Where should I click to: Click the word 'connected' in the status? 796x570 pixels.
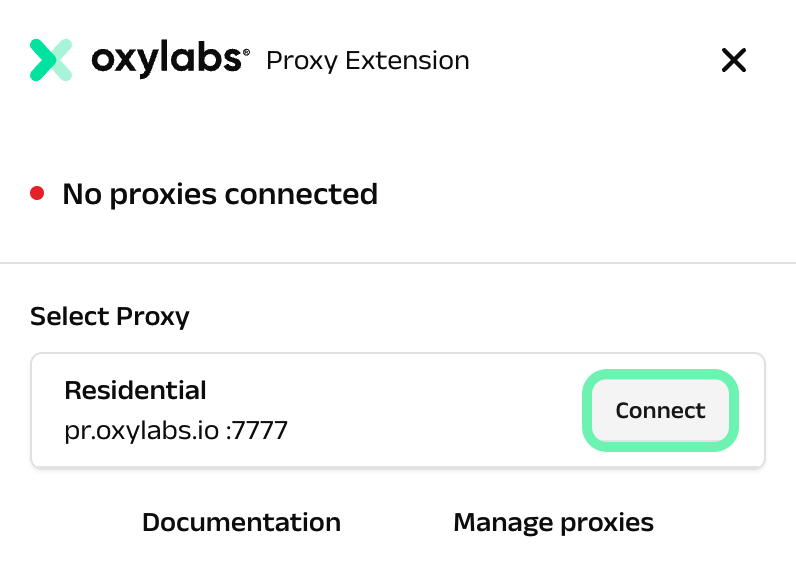tap(301, 194)
